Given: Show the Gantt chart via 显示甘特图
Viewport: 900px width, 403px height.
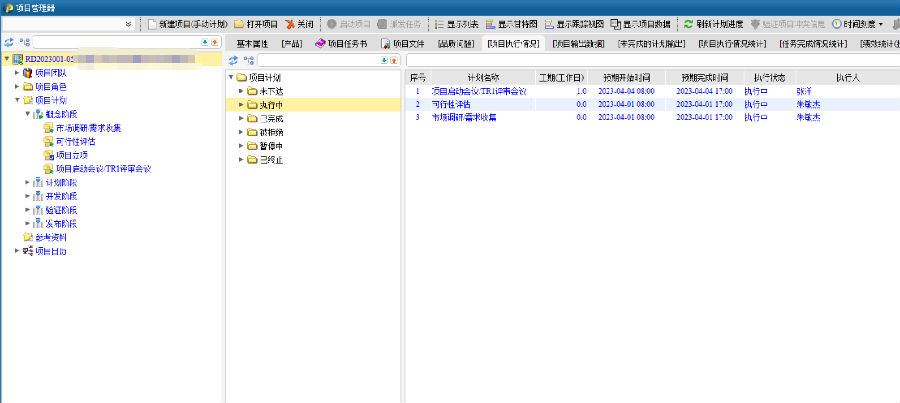Looking at the screenshot, I should pos(511,25).
